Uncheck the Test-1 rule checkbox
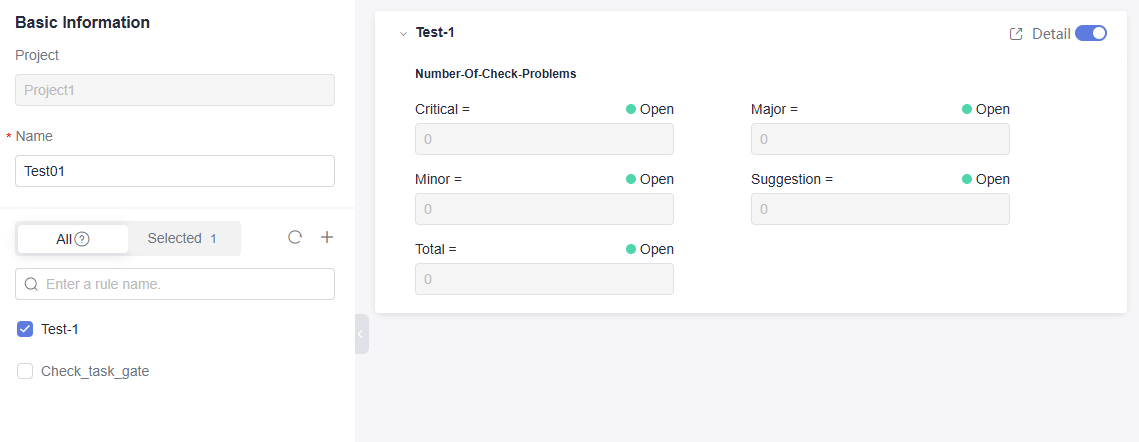The image size is (1139, 442). click(25, 329)
